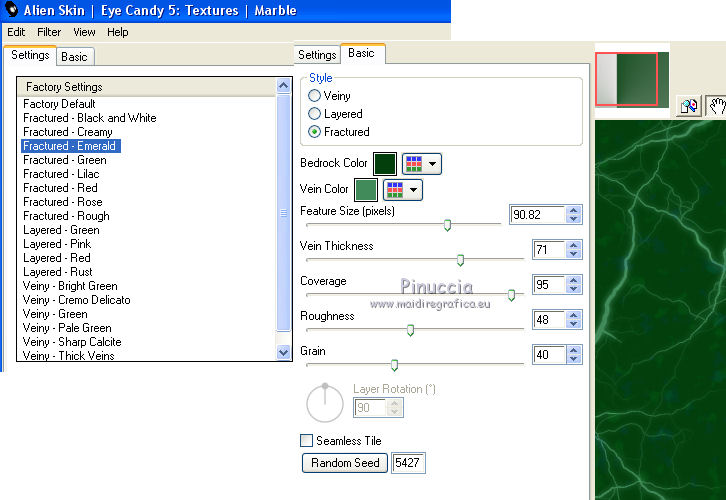
Task: Click the Random Seed button
Action: (x=344, y=462)
